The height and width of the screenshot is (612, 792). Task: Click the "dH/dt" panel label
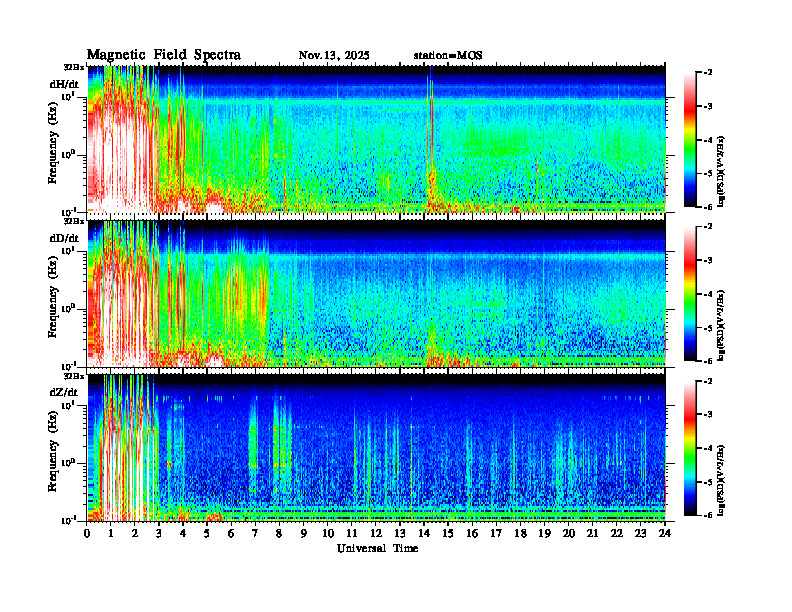pos(64,85)
